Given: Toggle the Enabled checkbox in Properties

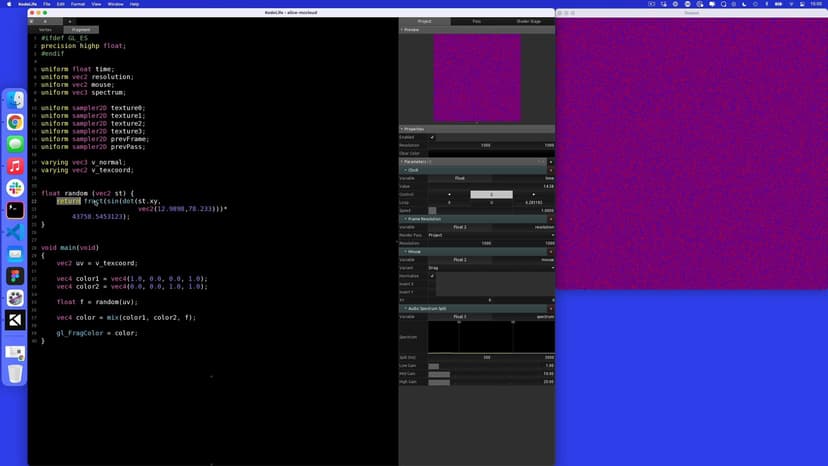Looking at the screenshot, I should [x=432, y=137].
